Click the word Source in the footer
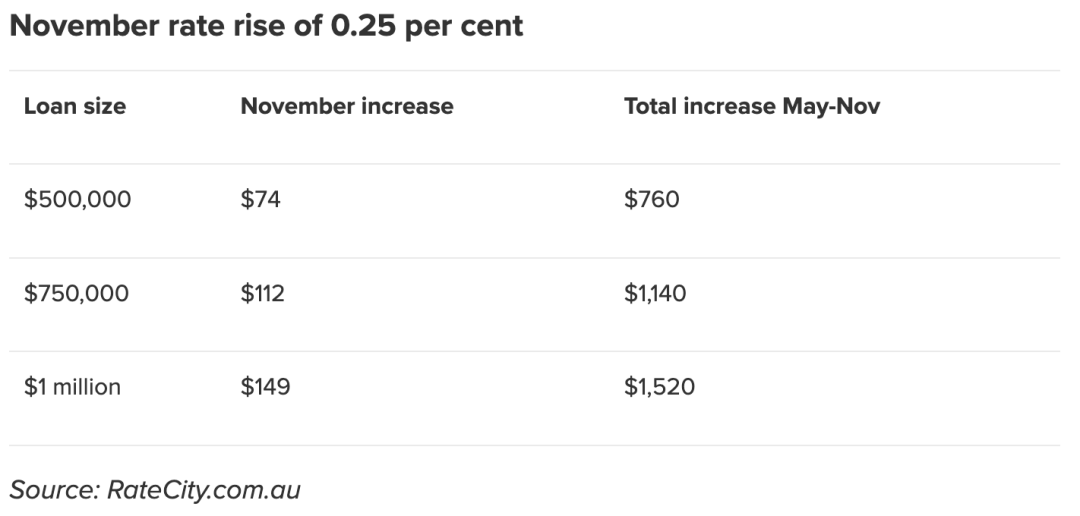 coord(54,490)
